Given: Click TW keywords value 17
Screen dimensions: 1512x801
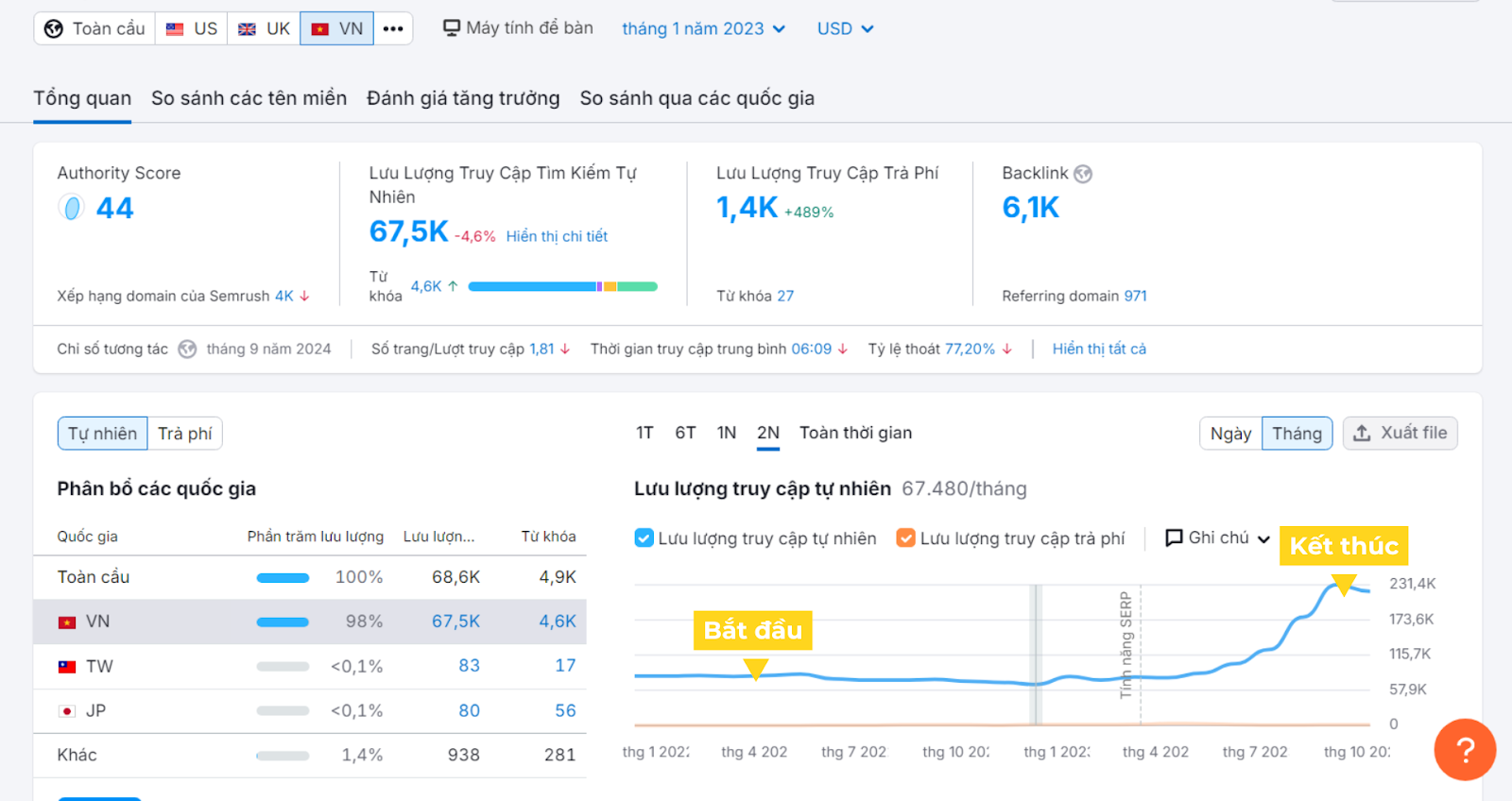Looking at the screenshot, I should (x=565, y=666).
